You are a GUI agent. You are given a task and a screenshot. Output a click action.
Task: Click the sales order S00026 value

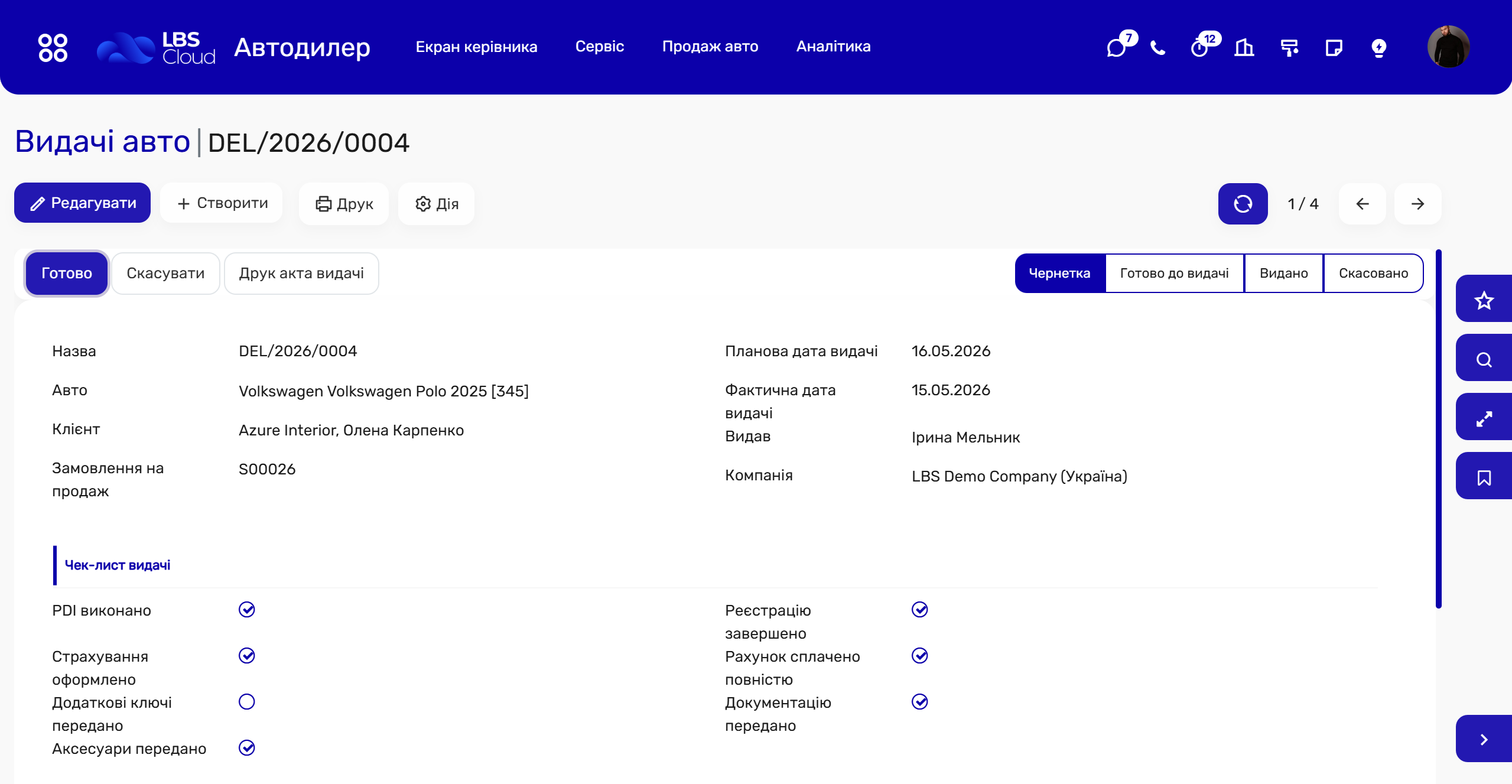[x=267, y=469]
